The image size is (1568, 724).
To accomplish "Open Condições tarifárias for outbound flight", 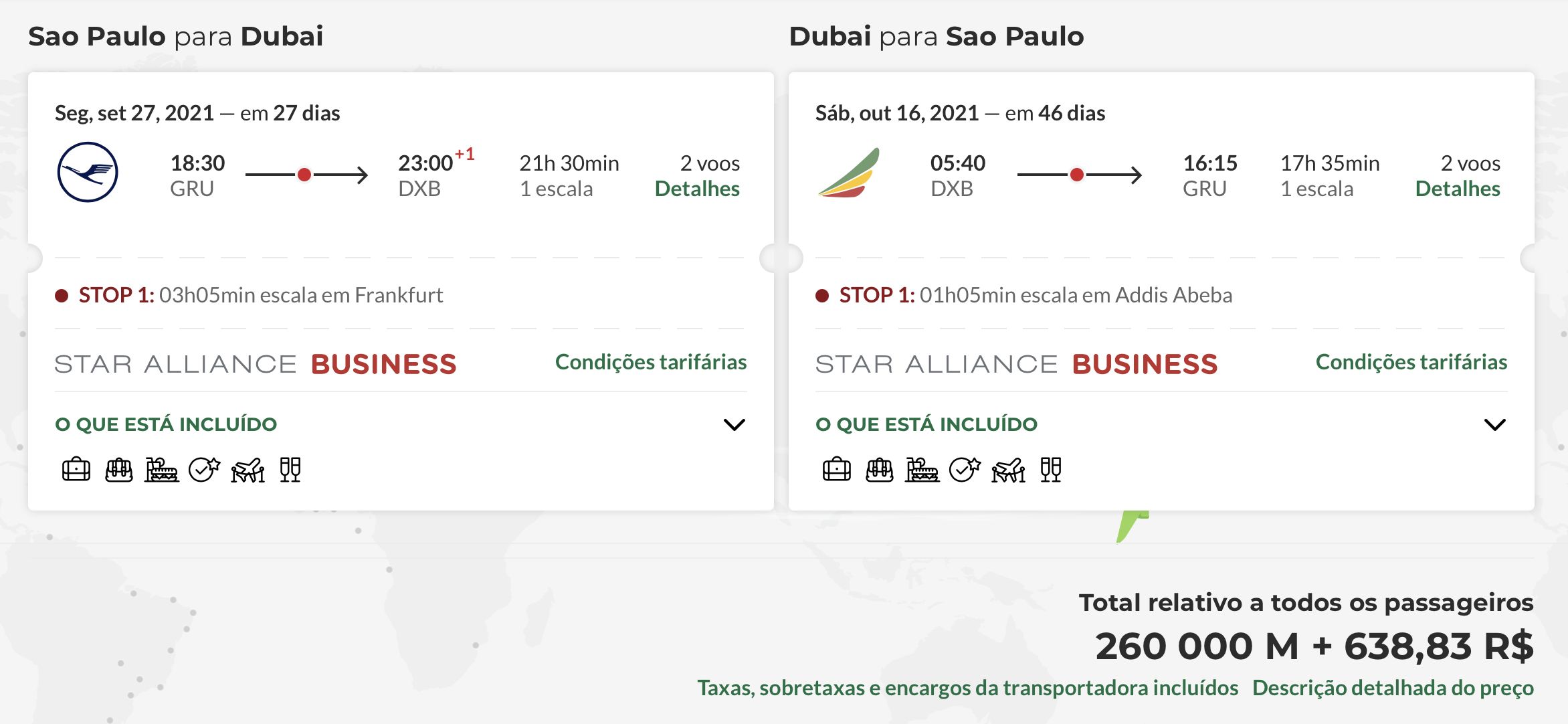I will tap(651, 362).
